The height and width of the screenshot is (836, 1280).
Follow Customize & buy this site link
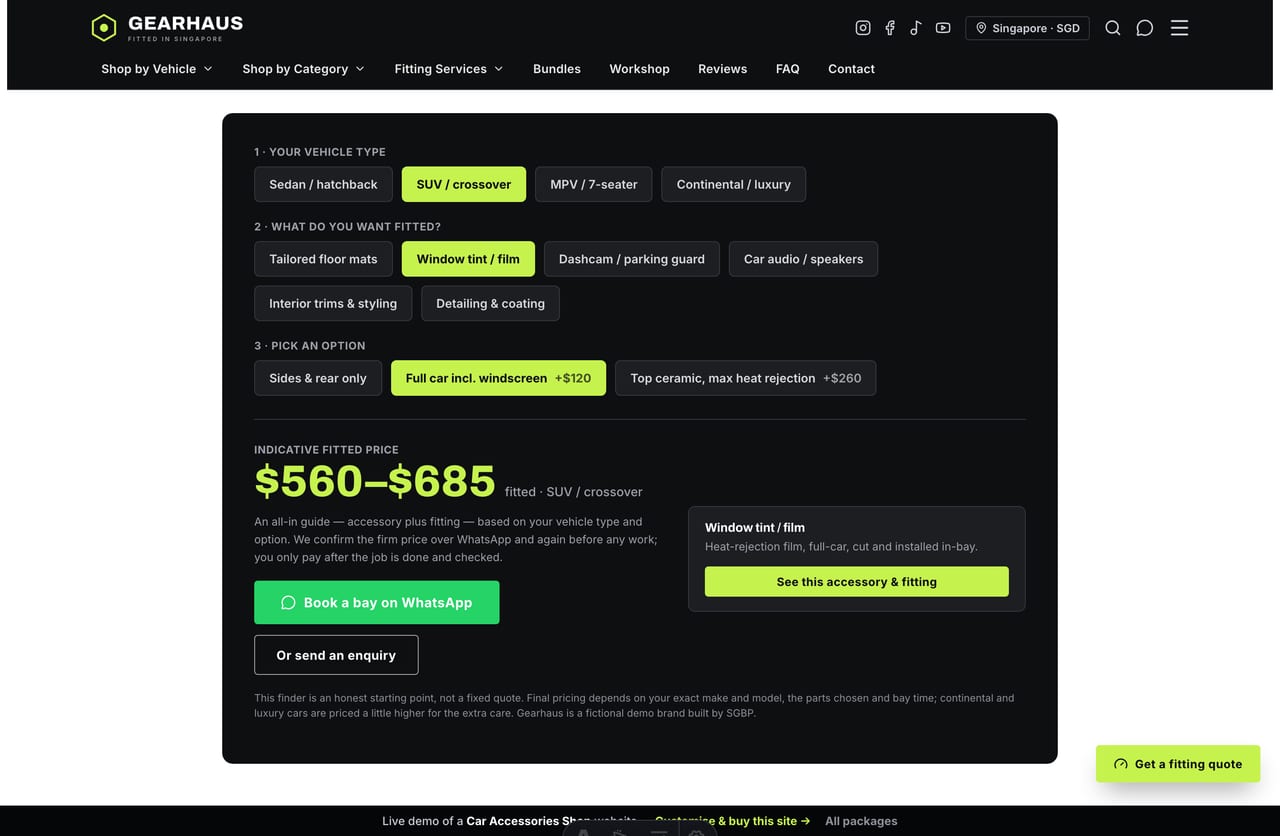coord(733,821)
